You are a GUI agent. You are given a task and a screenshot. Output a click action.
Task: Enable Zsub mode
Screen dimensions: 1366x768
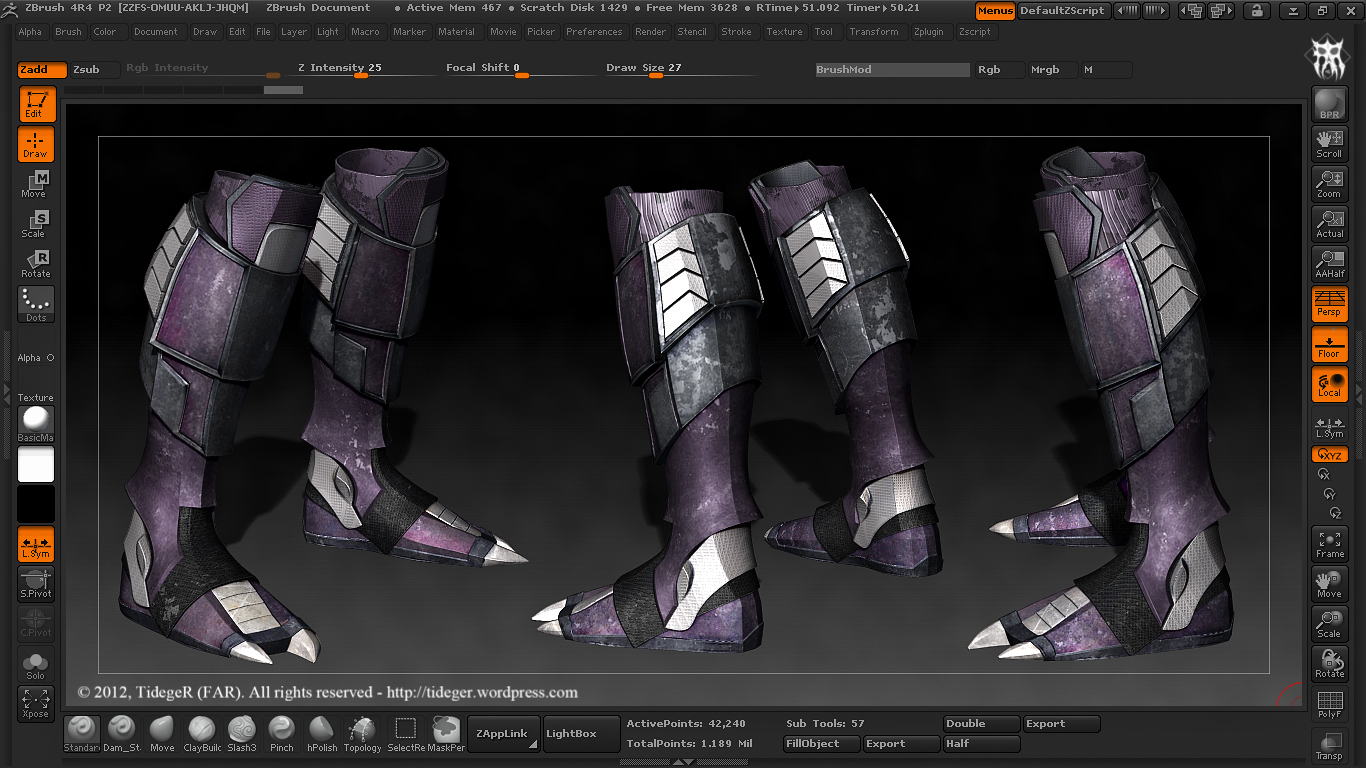pos(93,70)
